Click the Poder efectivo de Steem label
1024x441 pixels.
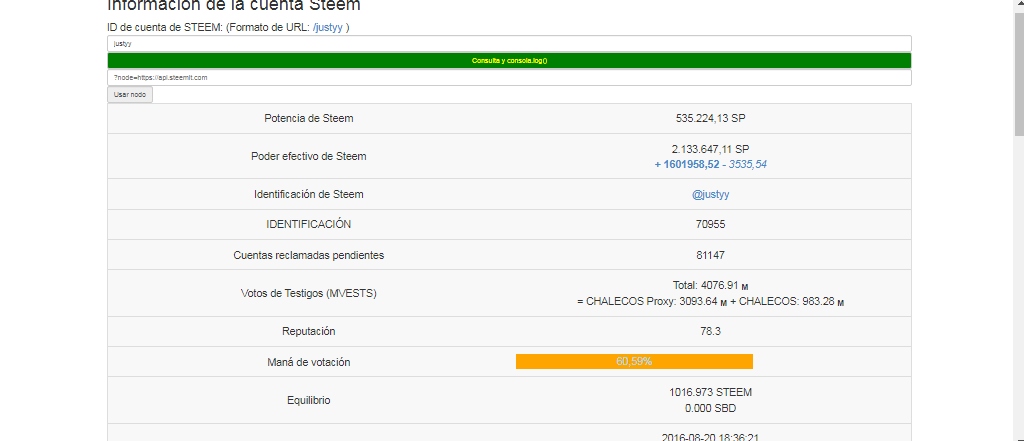pos(309,157)
